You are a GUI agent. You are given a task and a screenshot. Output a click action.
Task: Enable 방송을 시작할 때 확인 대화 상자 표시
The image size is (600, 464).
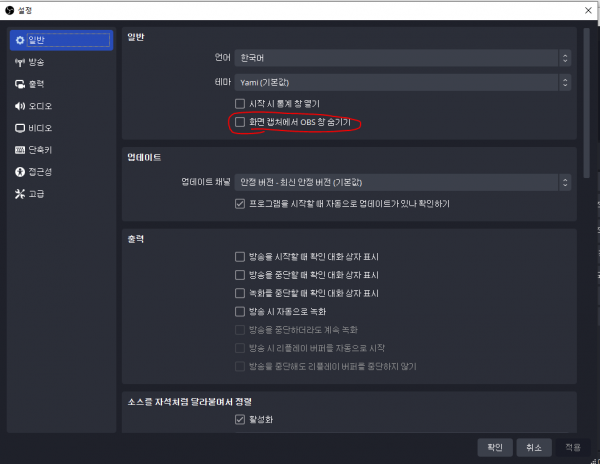point(240,257)
